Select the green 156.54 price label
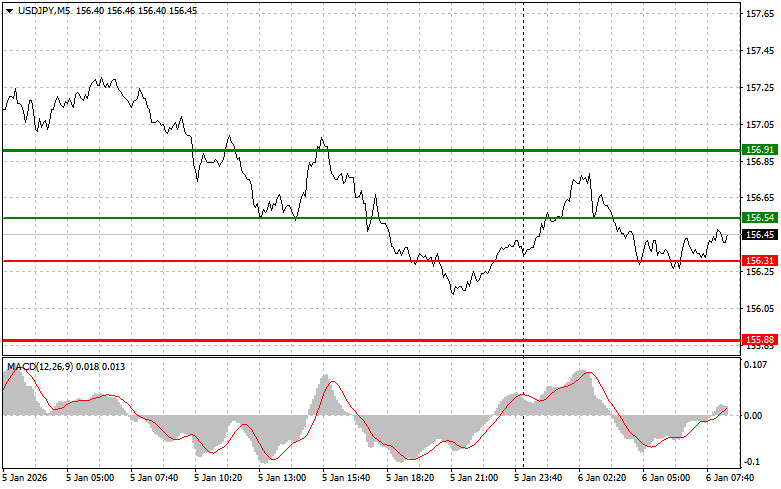Screen dimensions: 781x489 760,217
